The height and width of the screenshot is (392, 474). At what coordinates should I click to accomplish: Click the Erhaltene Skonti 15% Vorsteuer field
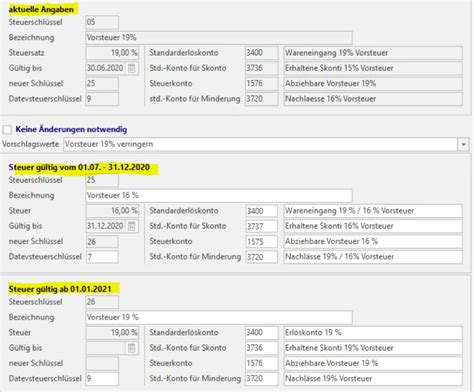coord(373,68)
